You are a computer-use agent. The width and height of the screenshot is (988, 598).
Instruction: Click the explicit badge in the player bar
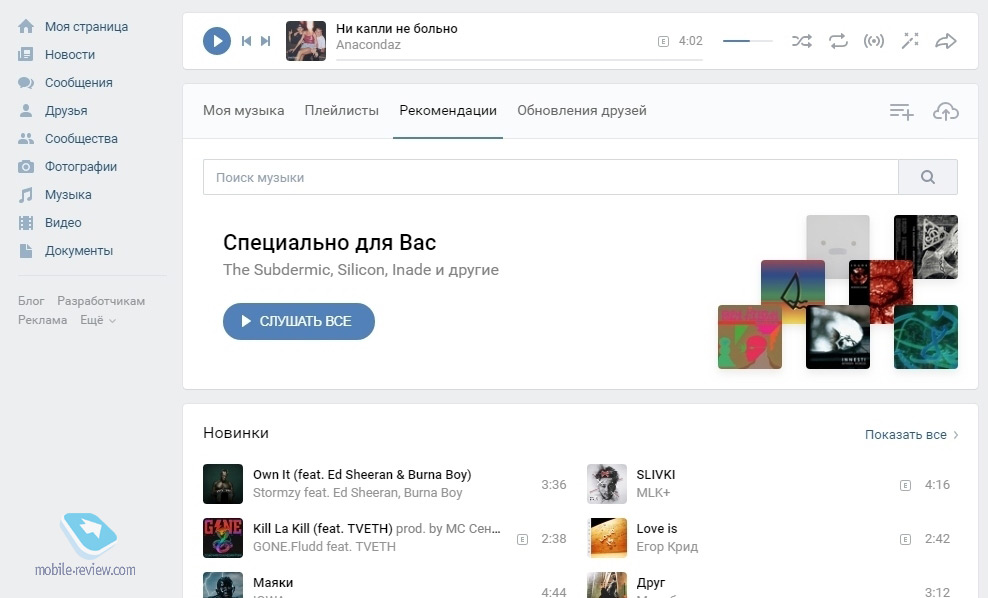point(663,42)
